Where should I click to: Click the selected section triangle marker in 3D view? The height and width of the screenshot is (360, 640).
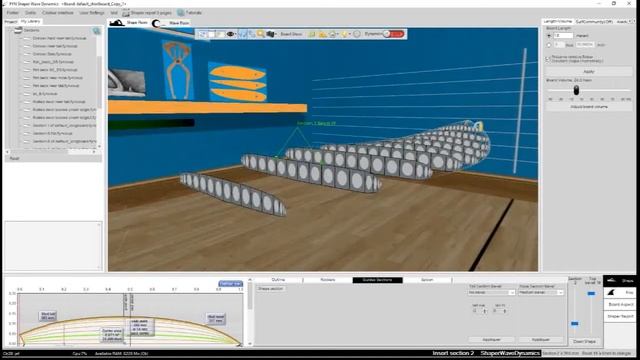click(x=297, y=142)
